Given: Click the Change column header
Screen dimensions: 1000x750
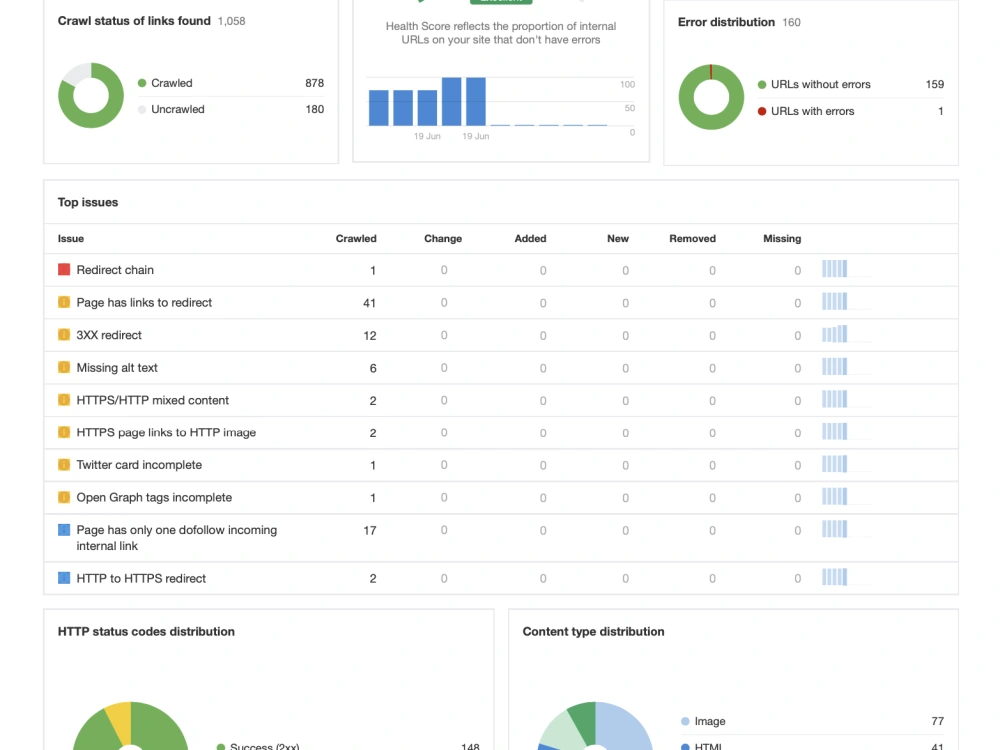Looking at the screenshot, I should tap(443, 239).
